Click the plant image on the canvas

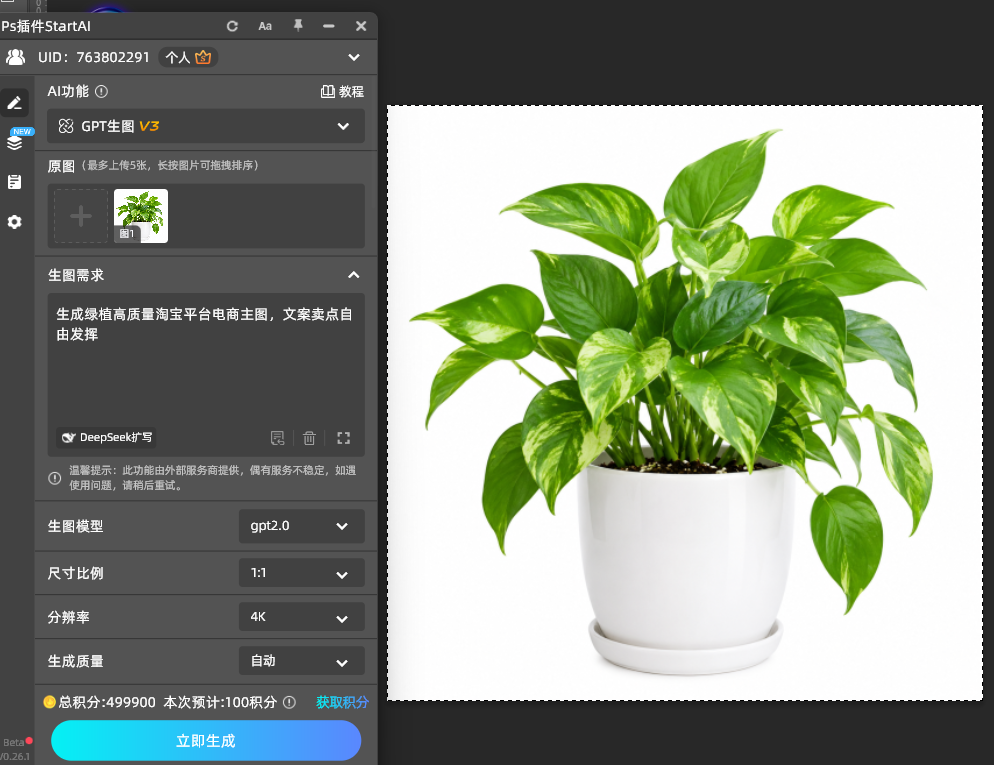[685, 403]
